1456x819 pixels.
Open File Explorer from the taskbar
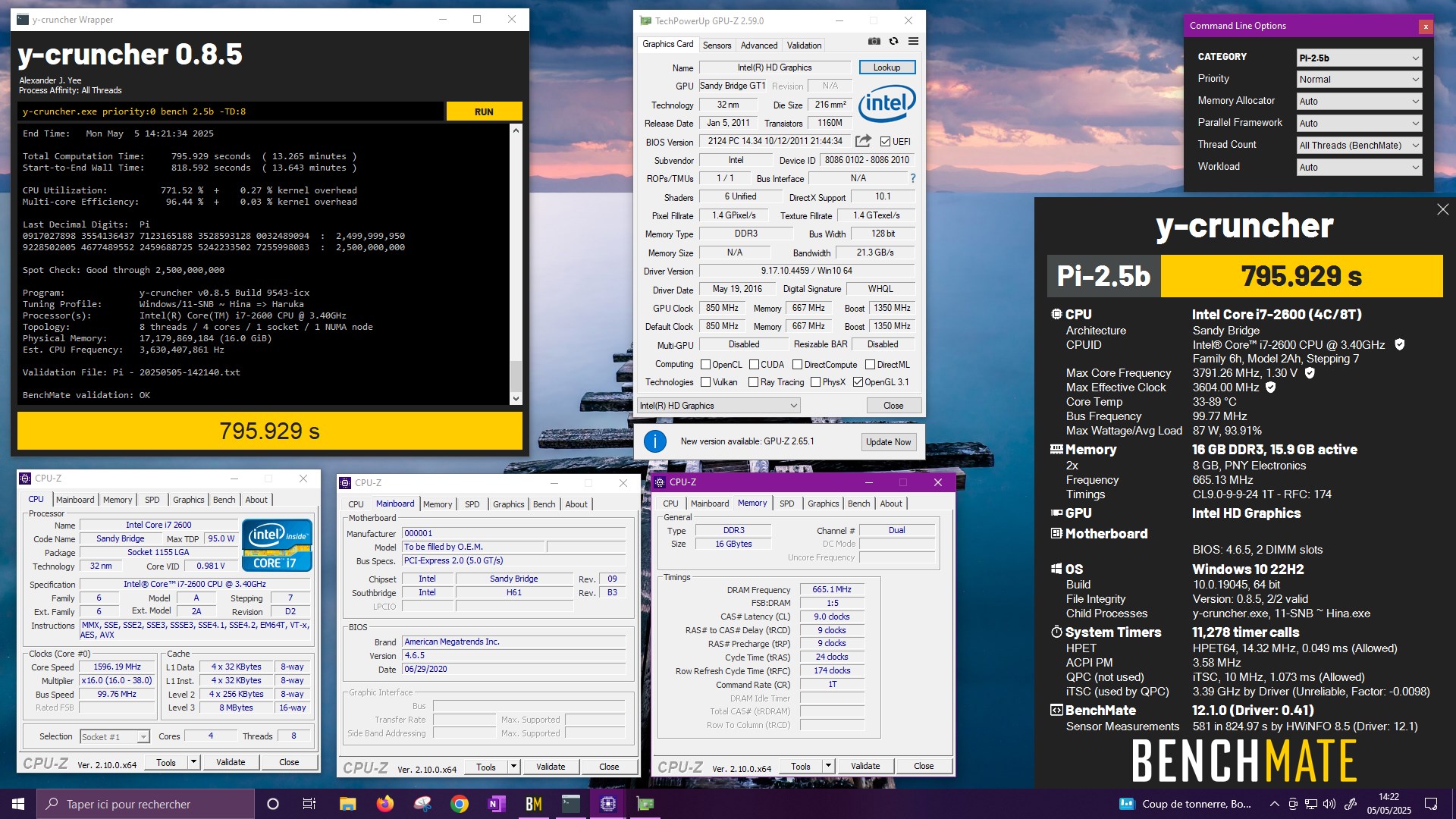click(348, 804)
